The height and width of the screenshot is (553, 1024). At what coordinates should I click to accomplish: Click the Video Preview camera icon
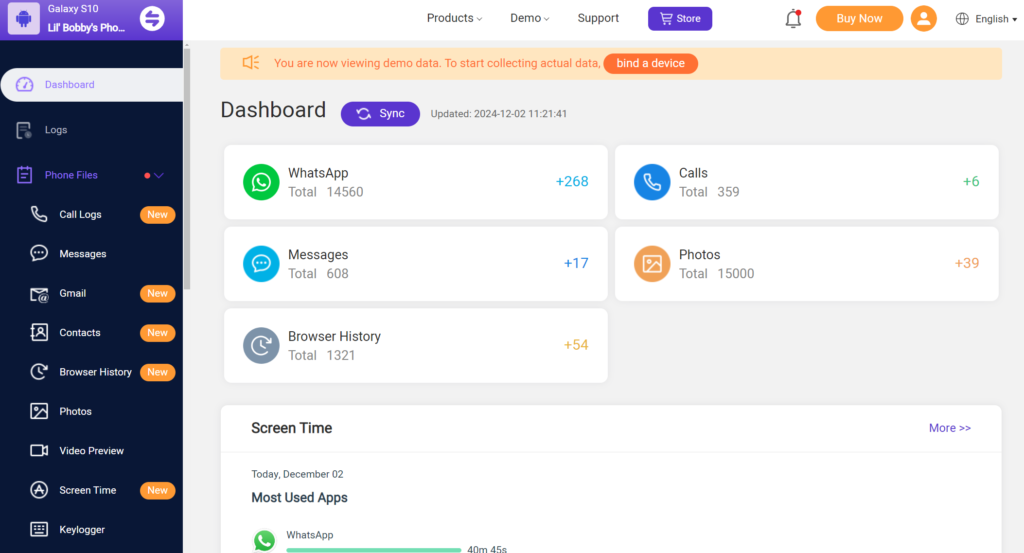(x=39, y=450)
